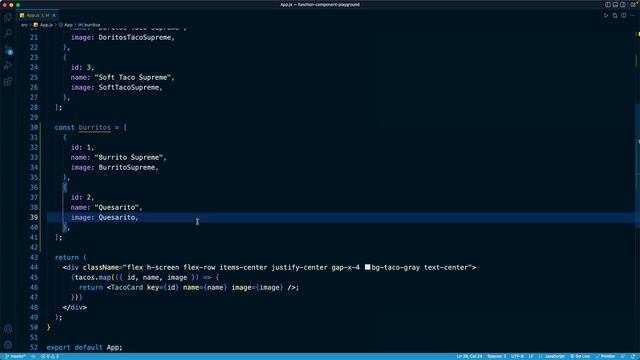Screen dimensions: 640x360
Task: Click DoritosTacoSupreme identifier on line 21
Action: pyautogui.click(x=136, y=37)
